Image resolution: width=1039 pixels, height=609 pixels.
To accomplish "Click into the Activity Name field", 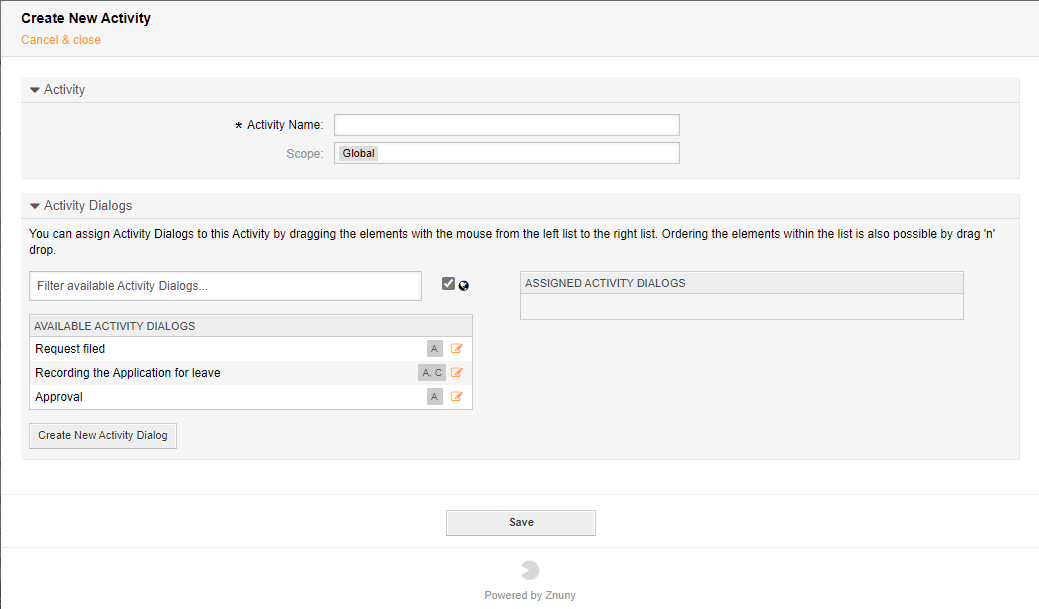I will coord(506,124).
